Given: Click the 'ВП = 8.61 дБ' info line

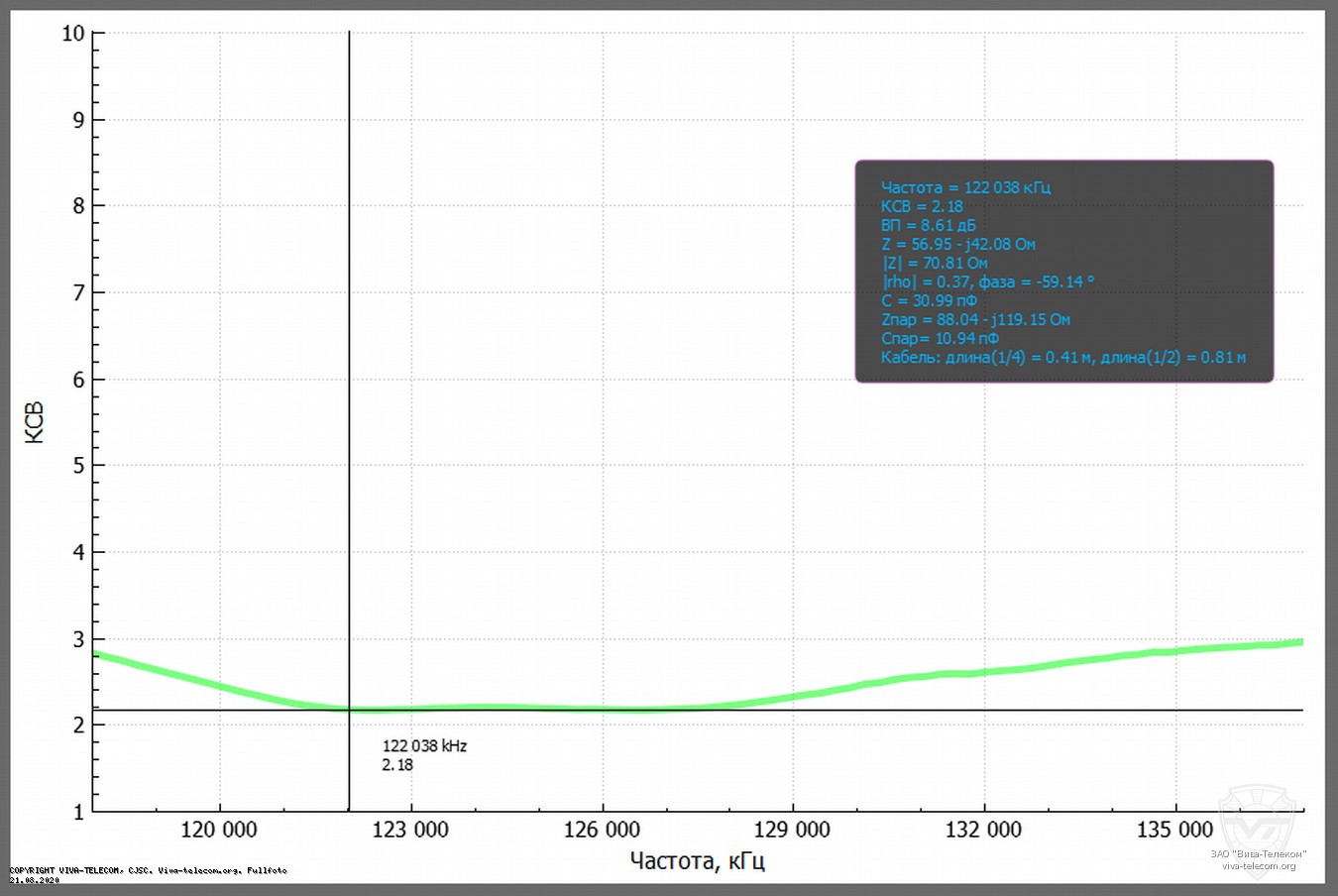Looking at the screenshot, I should 928,225.
